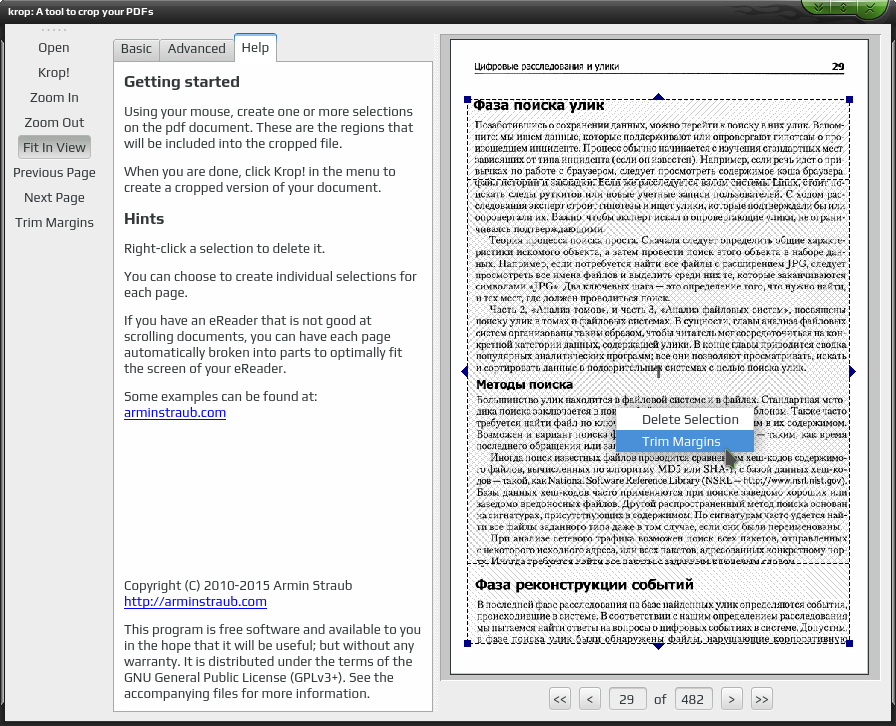The image size is (896, 726).
Task: Click the Krop! action
Action: 54,73
